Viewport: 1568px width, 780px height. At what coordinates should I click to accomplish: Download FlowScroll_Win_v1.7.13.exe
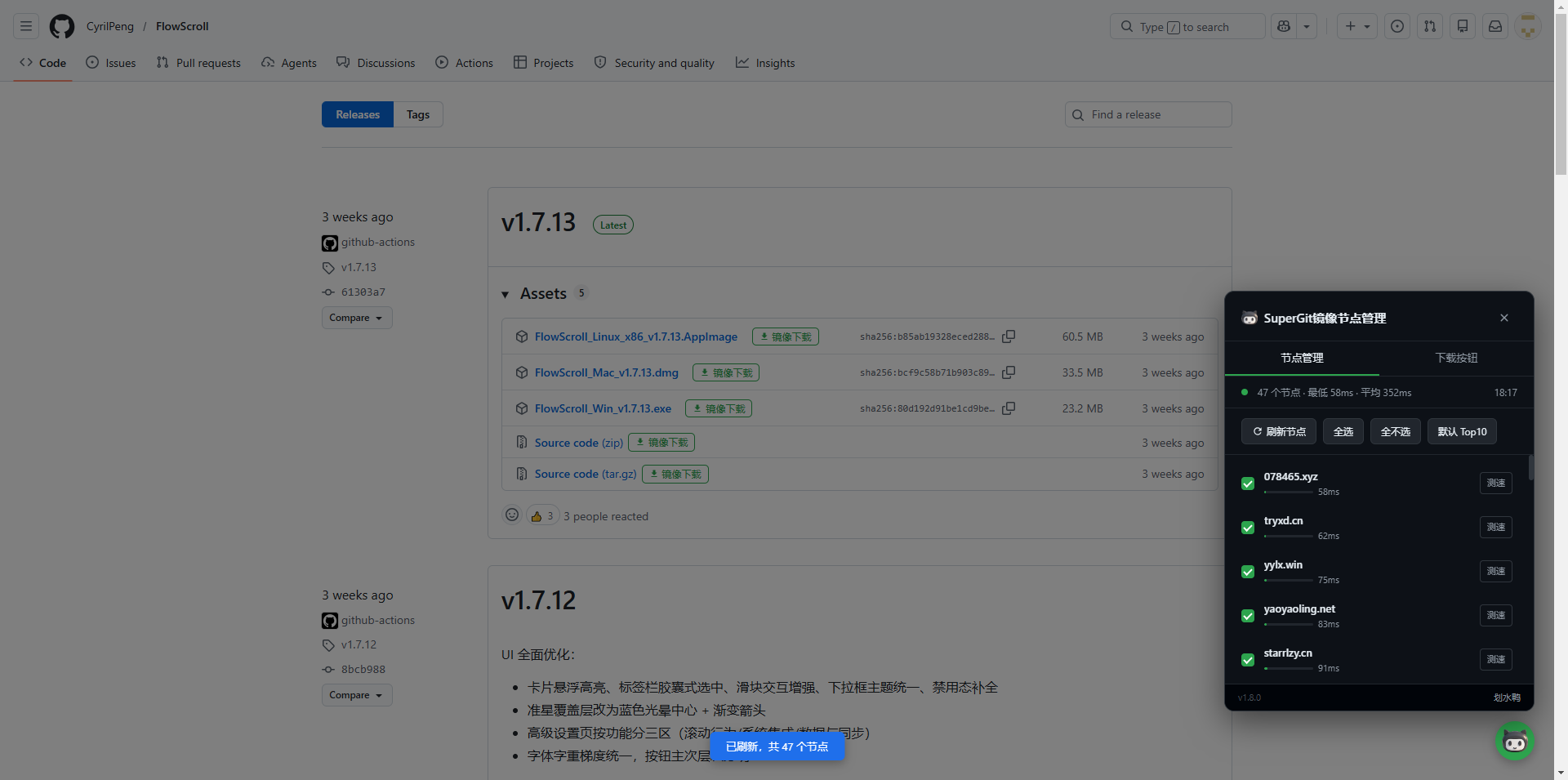pyautogui.click(x=603, y=408)
